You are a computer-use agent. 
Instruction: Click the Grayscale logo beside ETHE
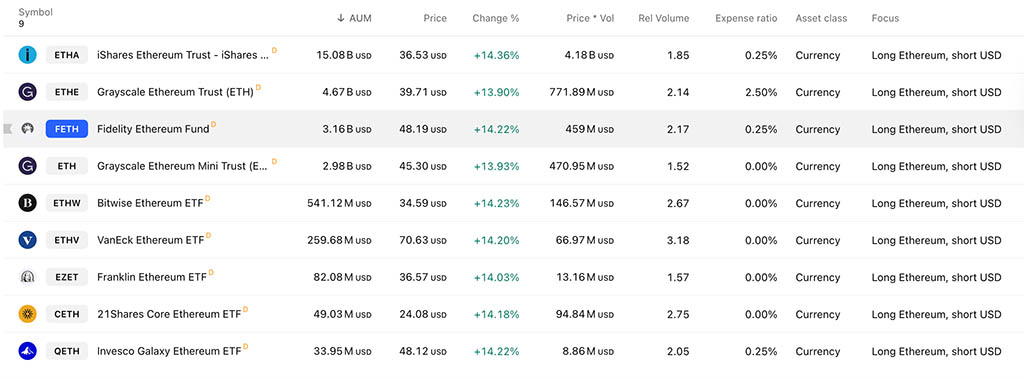(x=27, y=92)
